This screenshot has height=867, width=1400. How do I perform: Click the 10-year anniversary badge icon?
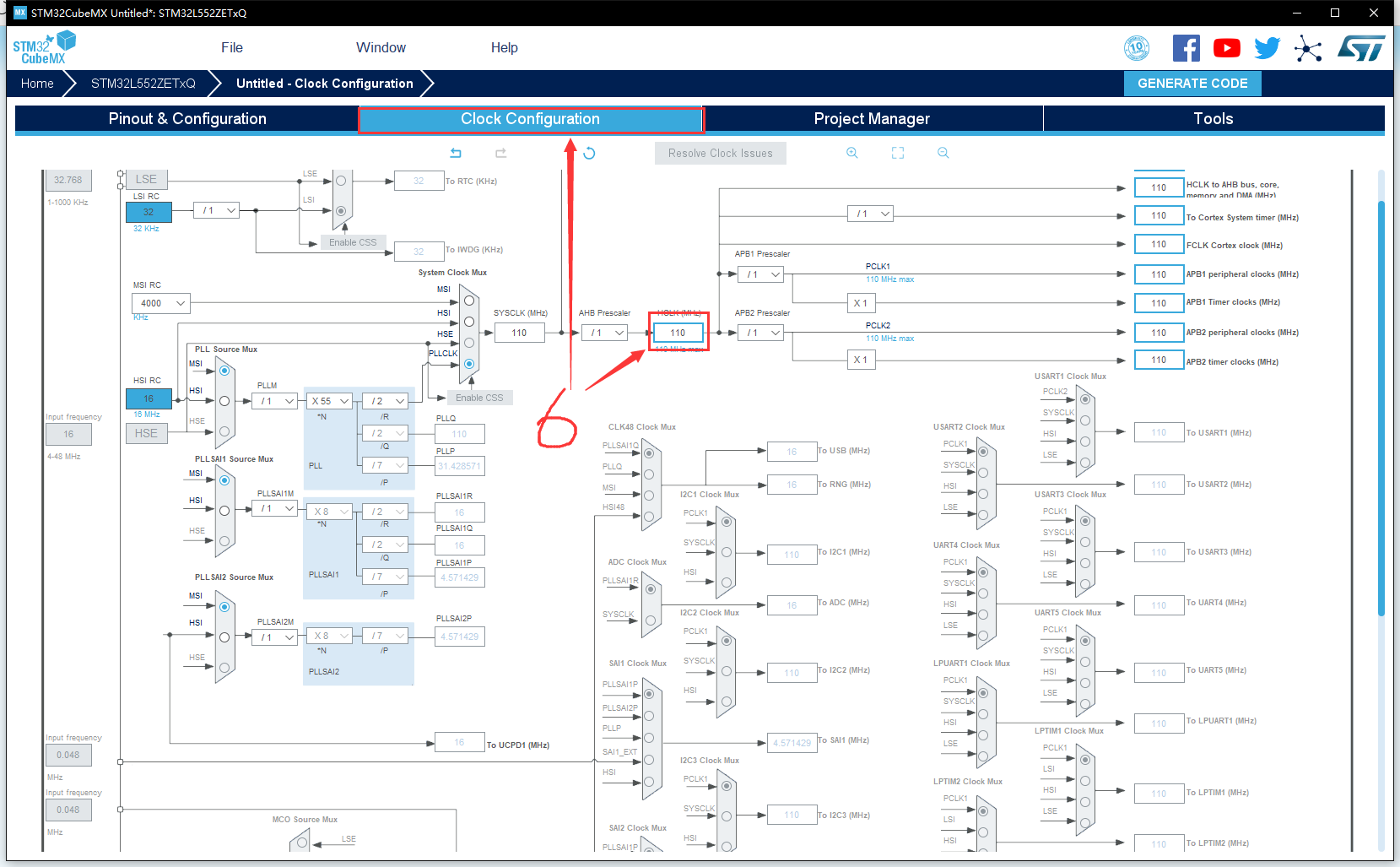click(x=1137, y=48)
